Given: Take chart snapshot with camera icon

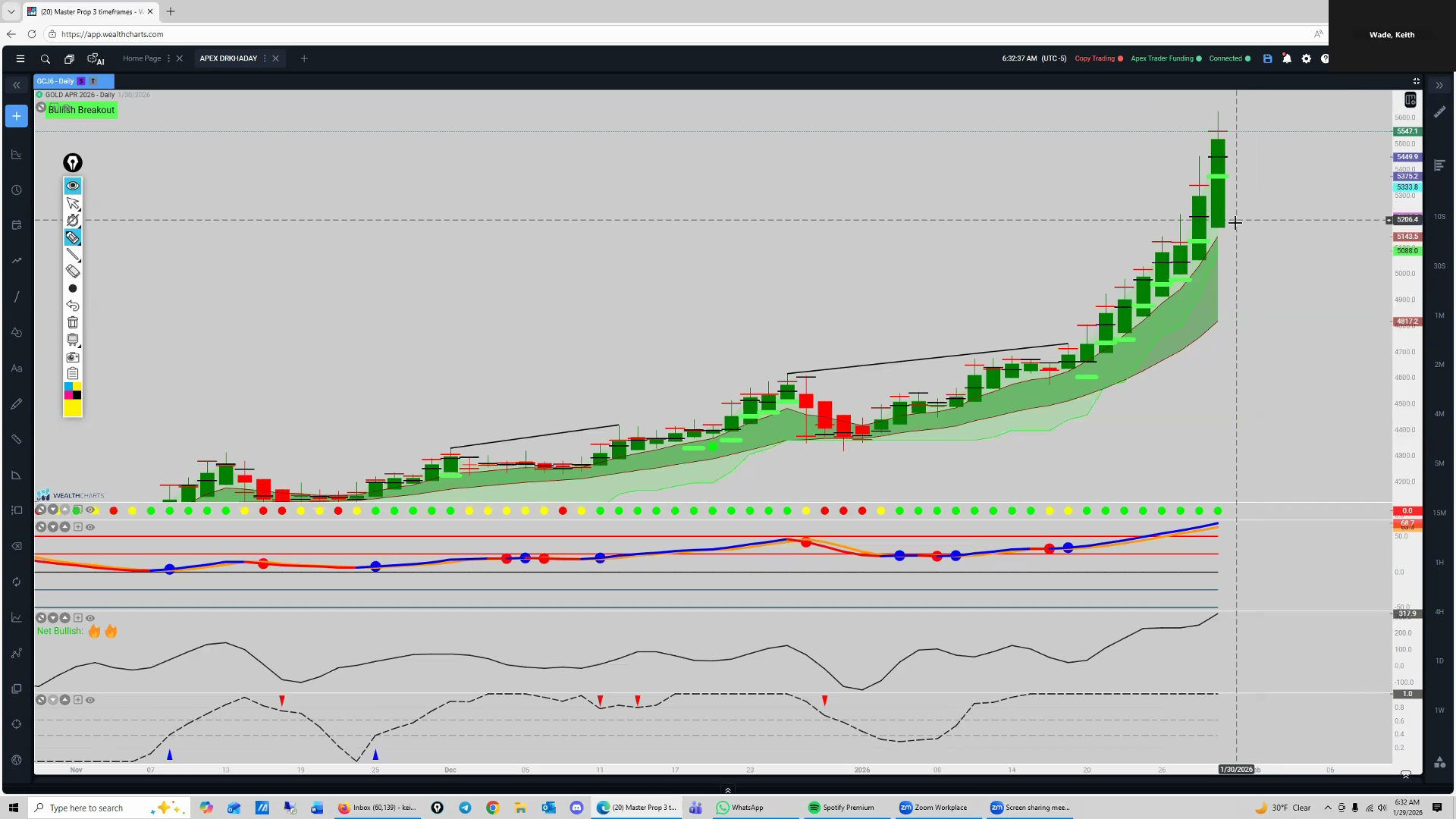Looking at the screenshot, I should pos(73,356).
